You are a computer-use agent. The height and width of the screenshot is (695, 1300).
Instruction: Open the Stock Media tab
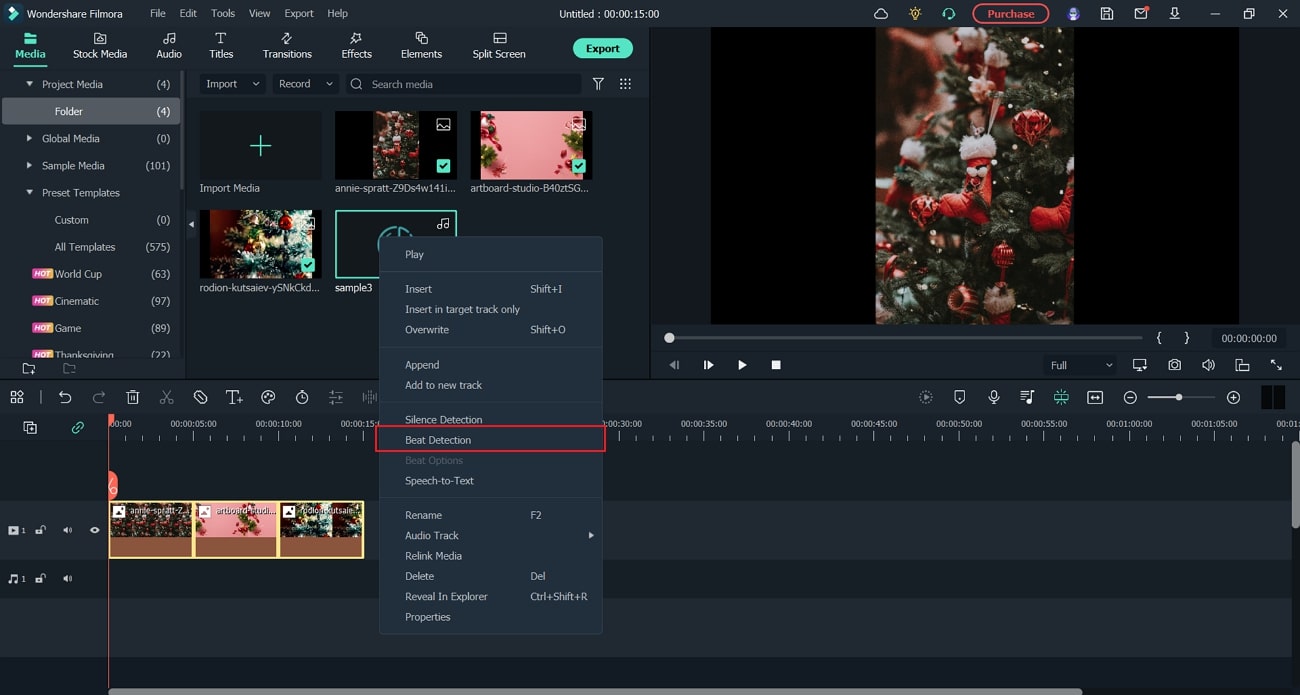tap(99, 46)
